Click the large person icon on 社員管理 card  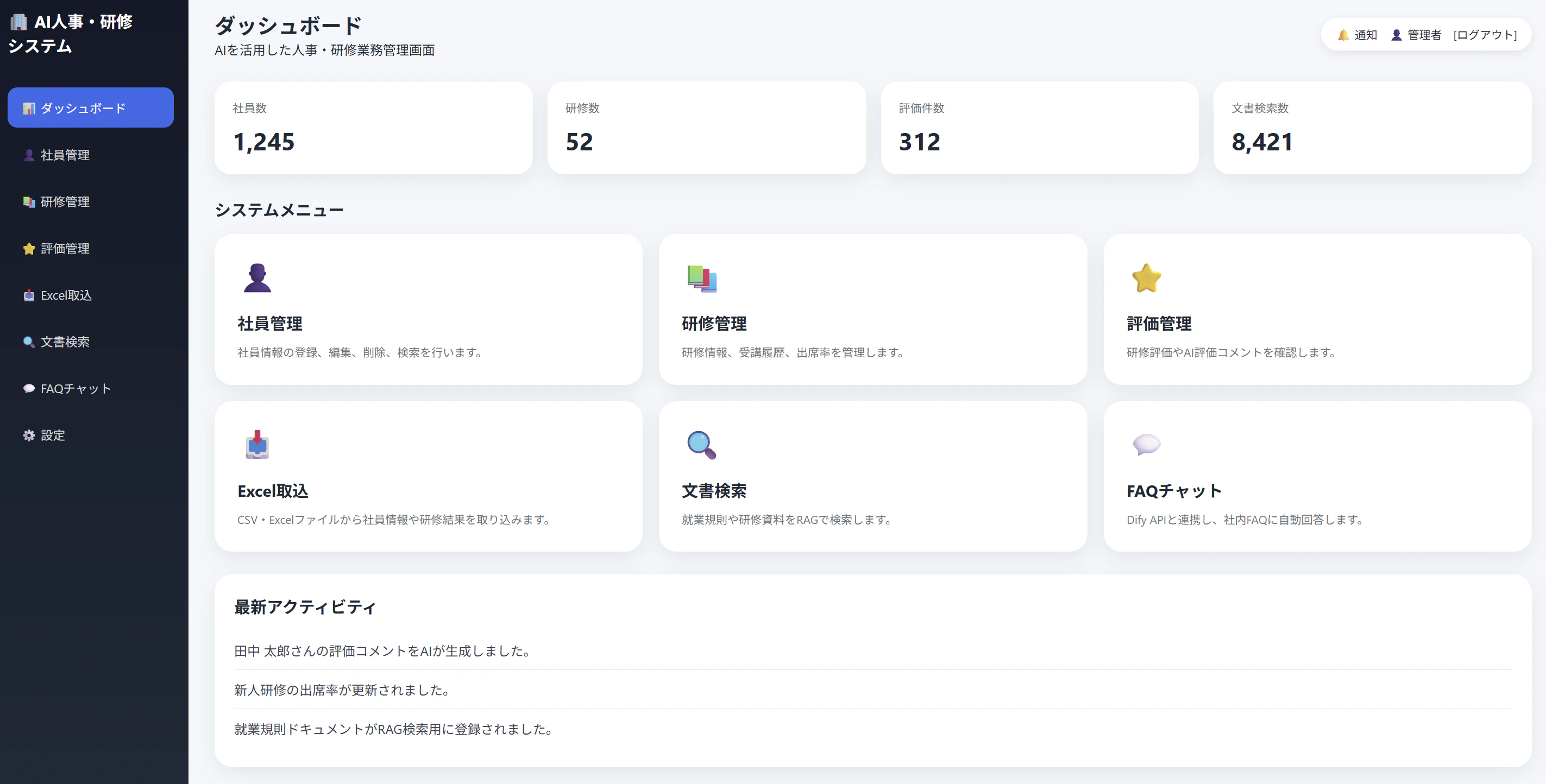257,279
